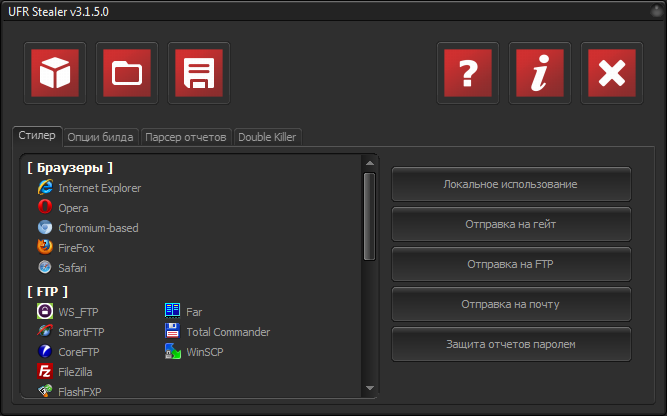The height and width of the screenshot is (416, 667).
Task: Click the red X exit icon
Action: pyautogui.click(x=611, y=73)
